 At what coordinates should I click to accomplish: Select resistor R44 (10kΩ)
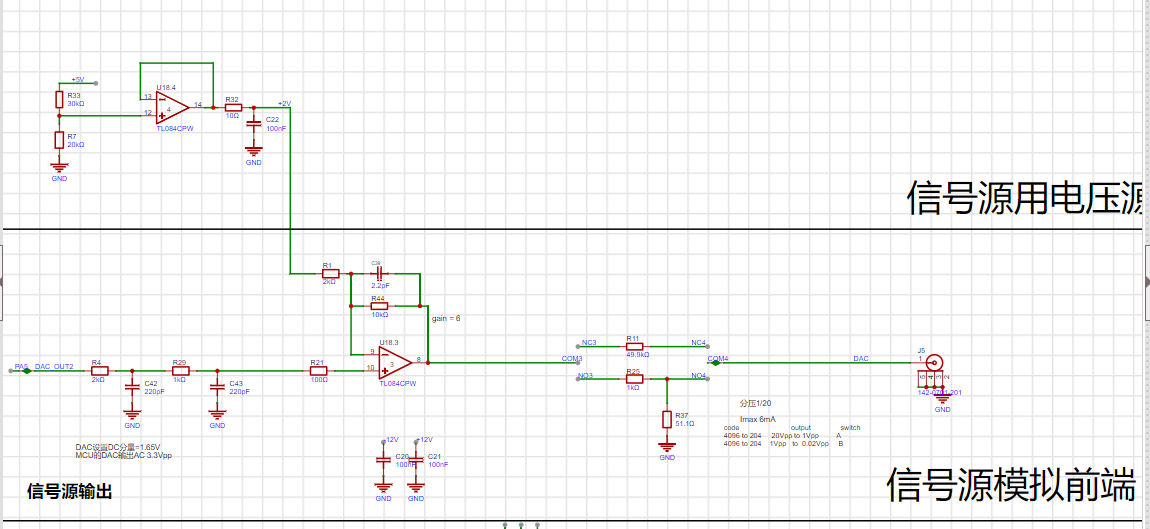378,305
